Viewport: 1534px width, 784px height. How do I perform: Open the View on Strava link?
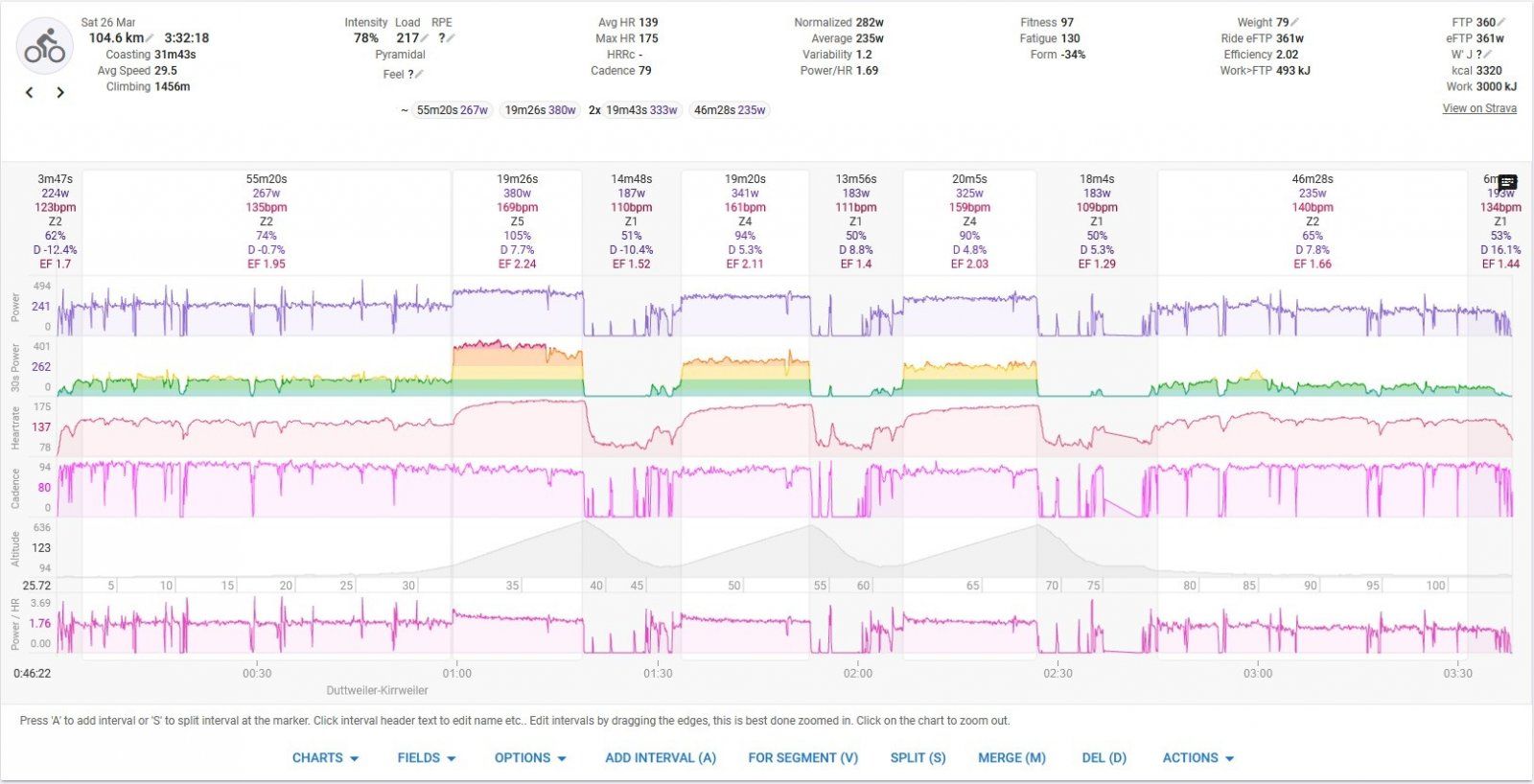[1479, 108]
